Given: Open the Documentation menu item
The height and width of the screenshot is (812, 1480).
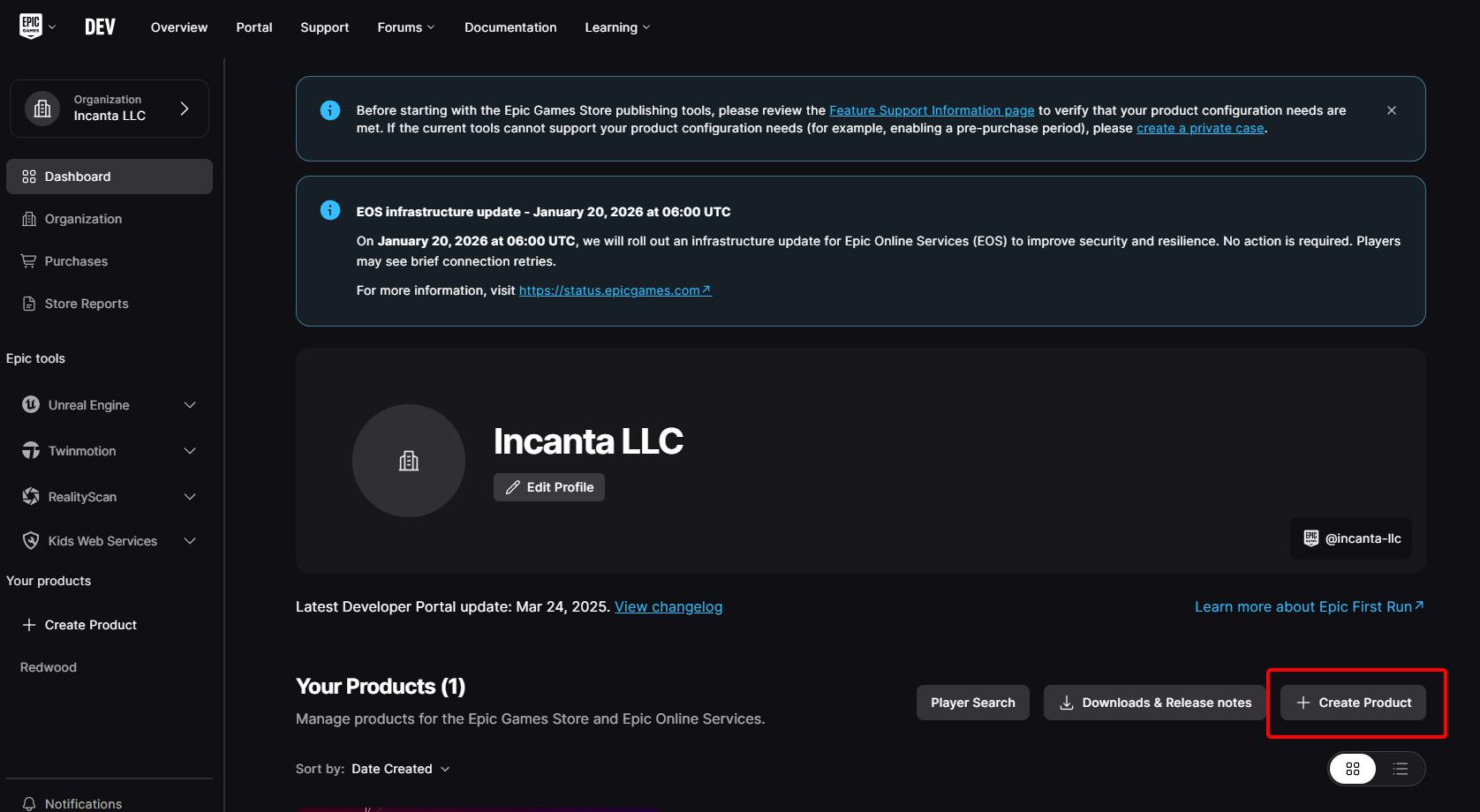Looking at the screenshot, I should (x=510, y=26).
